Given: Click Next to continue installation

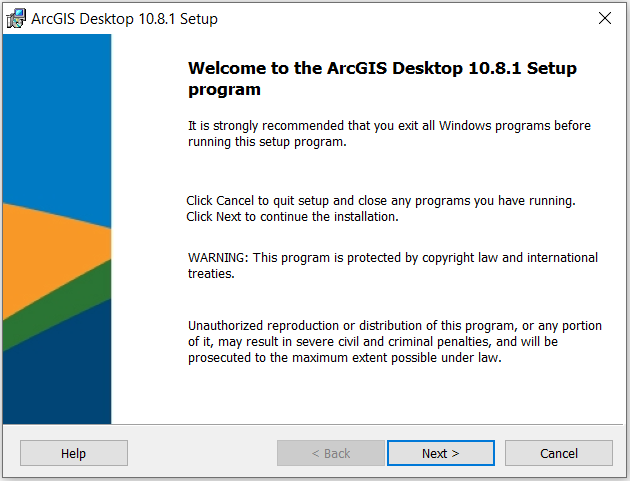Looking at the screenshot, I should 441,453.
